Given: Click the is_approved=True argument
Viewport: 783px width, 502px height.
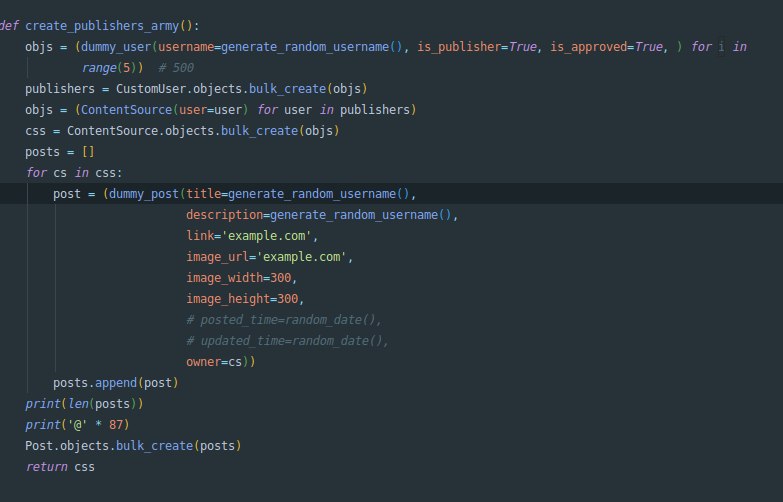Looking at the screenshot, I should [606, 47].
